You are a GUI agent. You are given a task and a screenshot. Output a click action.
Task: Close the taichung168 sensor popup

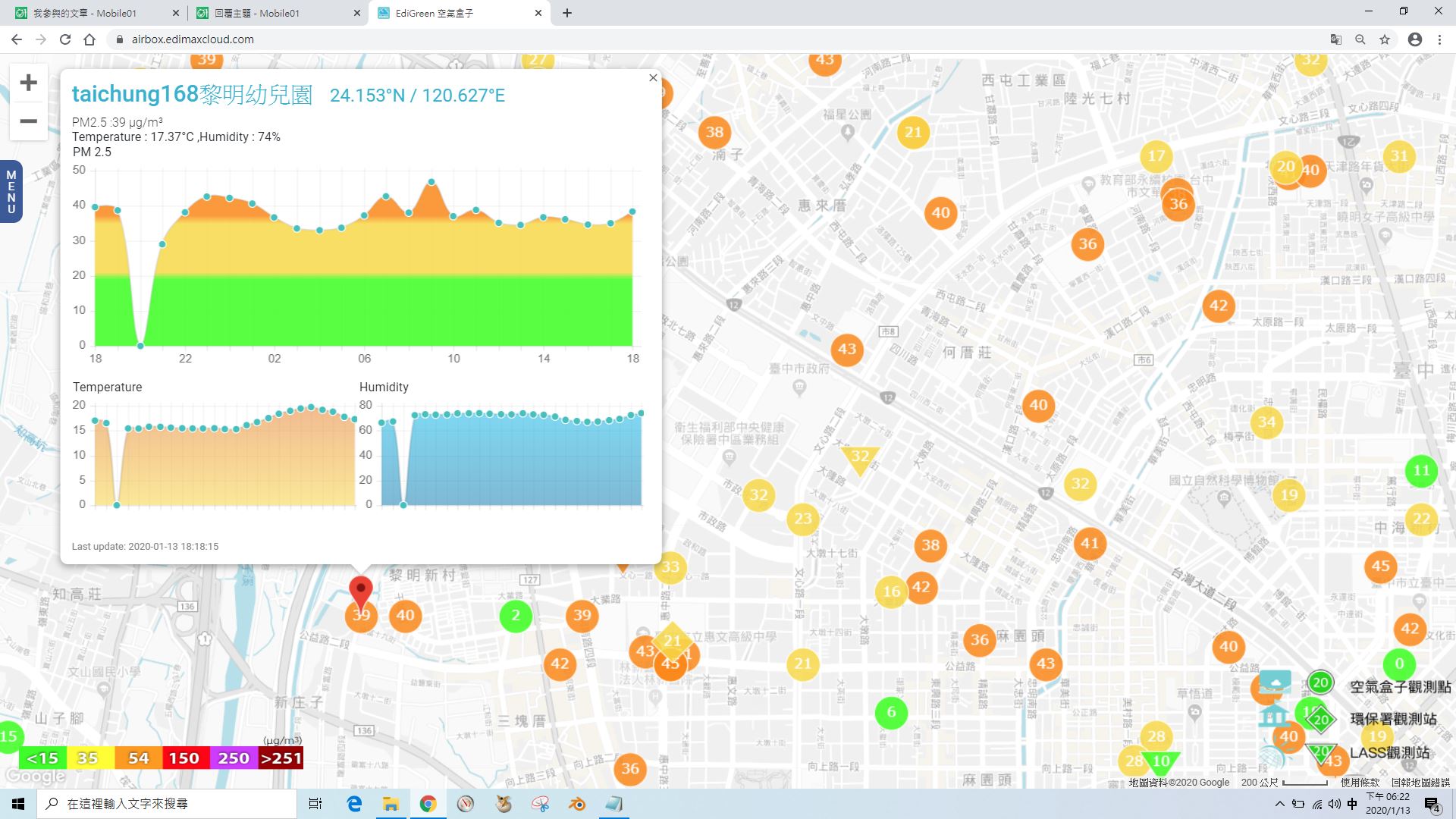pos(653,78)
